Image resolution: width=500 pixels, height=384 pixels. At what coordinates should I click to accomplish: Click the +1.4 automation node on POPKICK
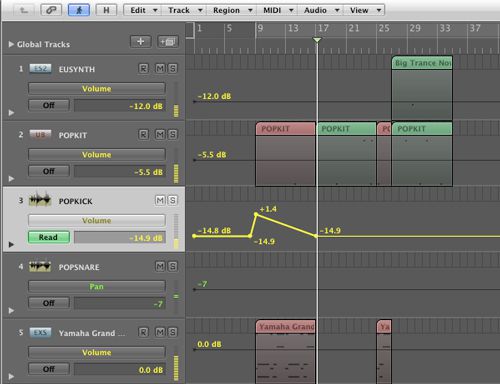256,214
